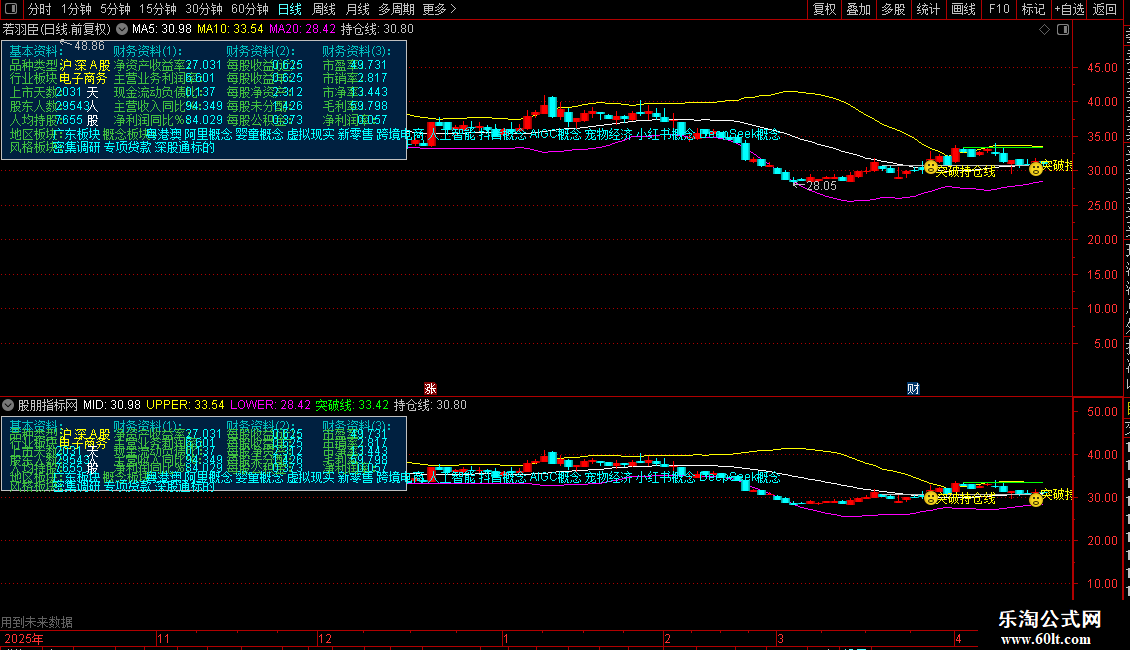
Task: Click the red 涨 marker on main chart
Action: coord(430,388)
